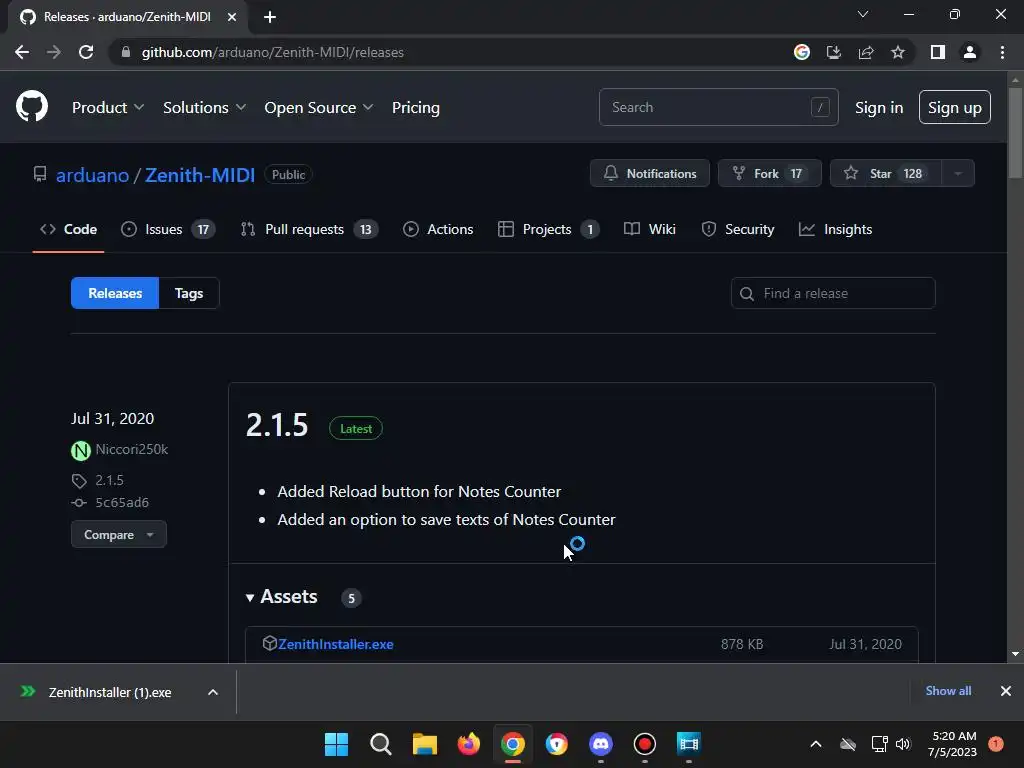Viewport: 1024px width, 768px height.
Task: Bookmark this page with the star icon
Action: 898,52
